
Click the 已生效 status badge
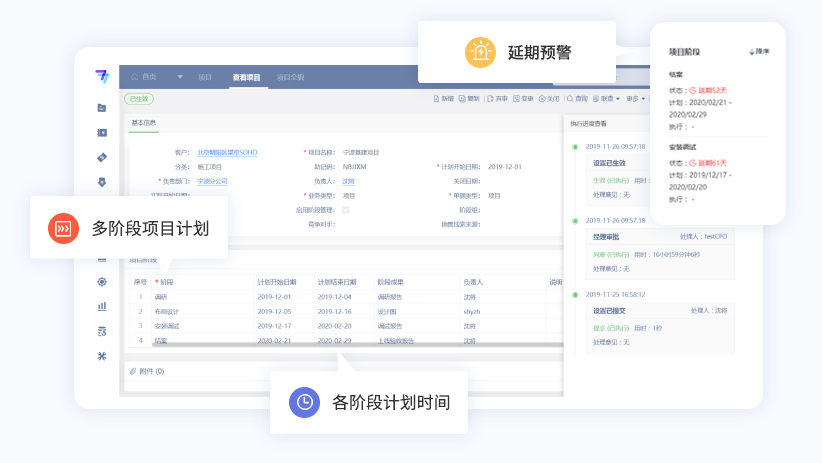click(138, 99)
